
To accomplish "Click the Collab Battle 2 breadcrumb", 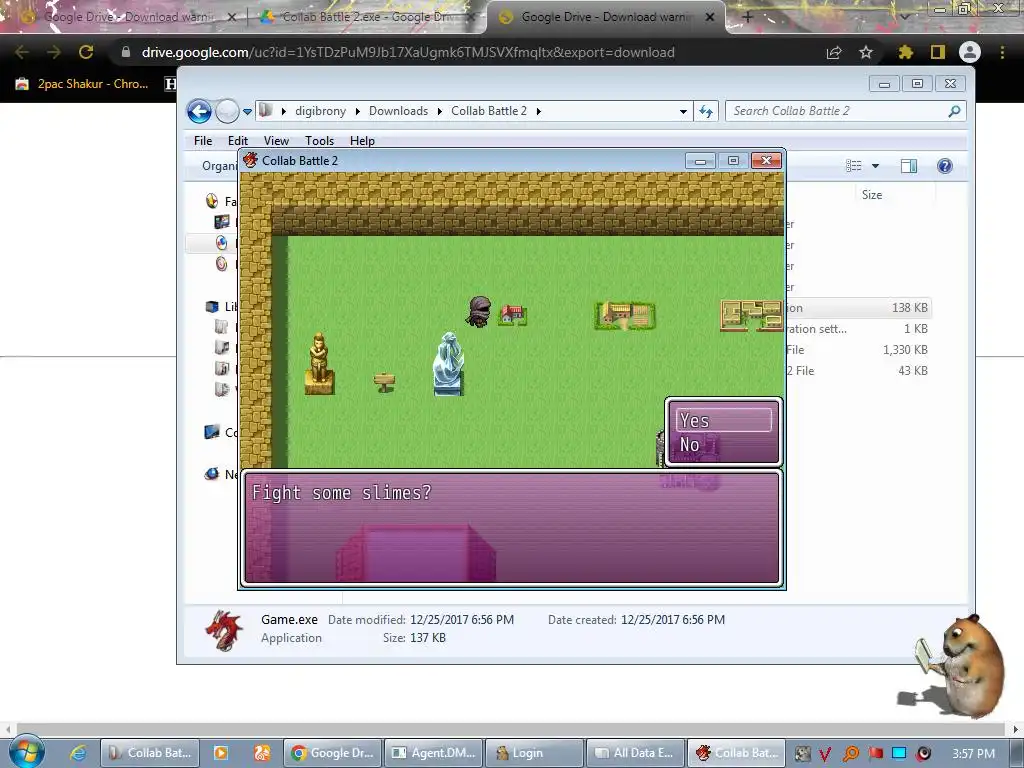I will click(x=488, y=111).
